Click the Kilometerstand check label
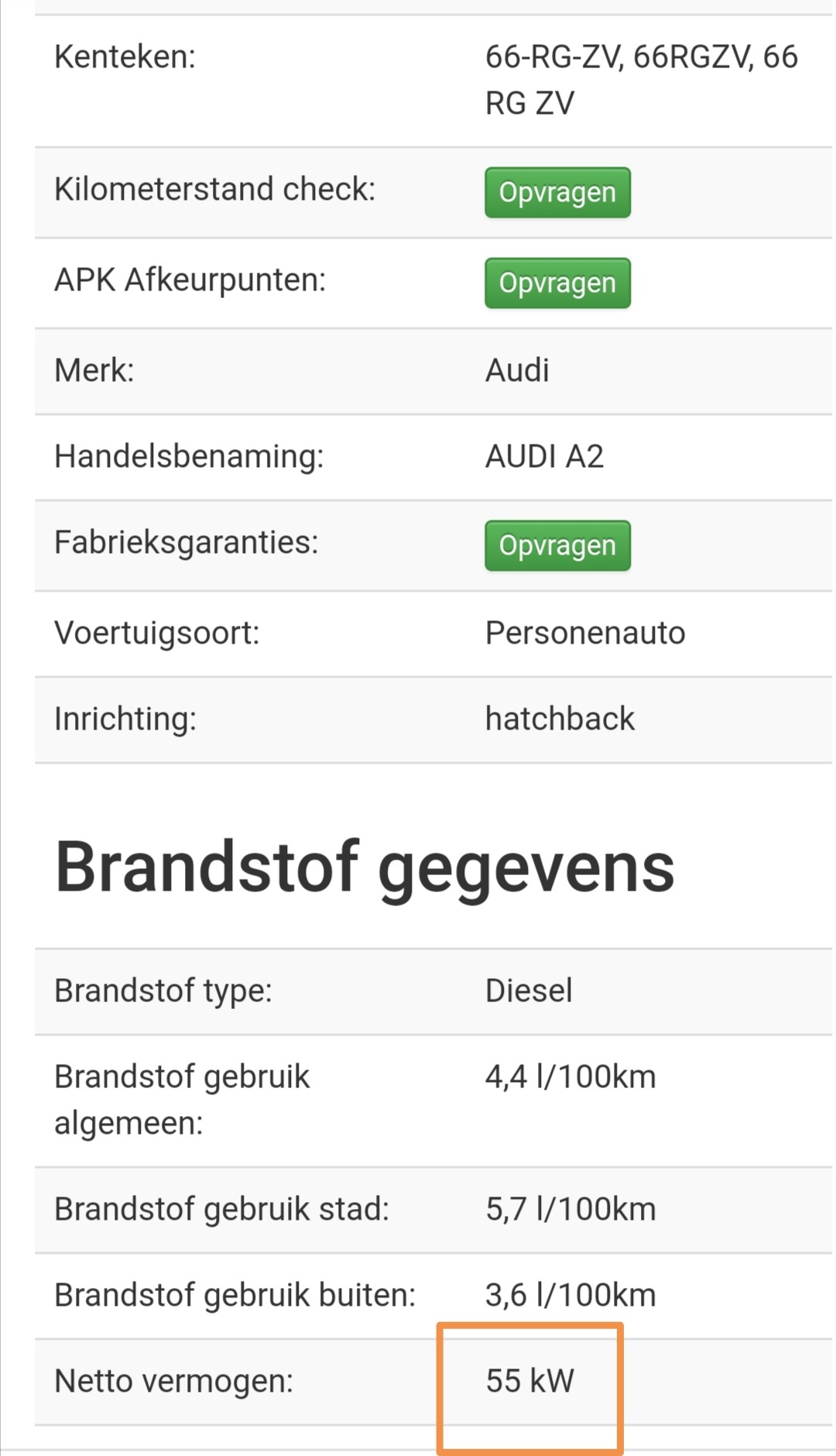Screen dimensions: 836x1456 pyautogui.click(x=215, y=189)
